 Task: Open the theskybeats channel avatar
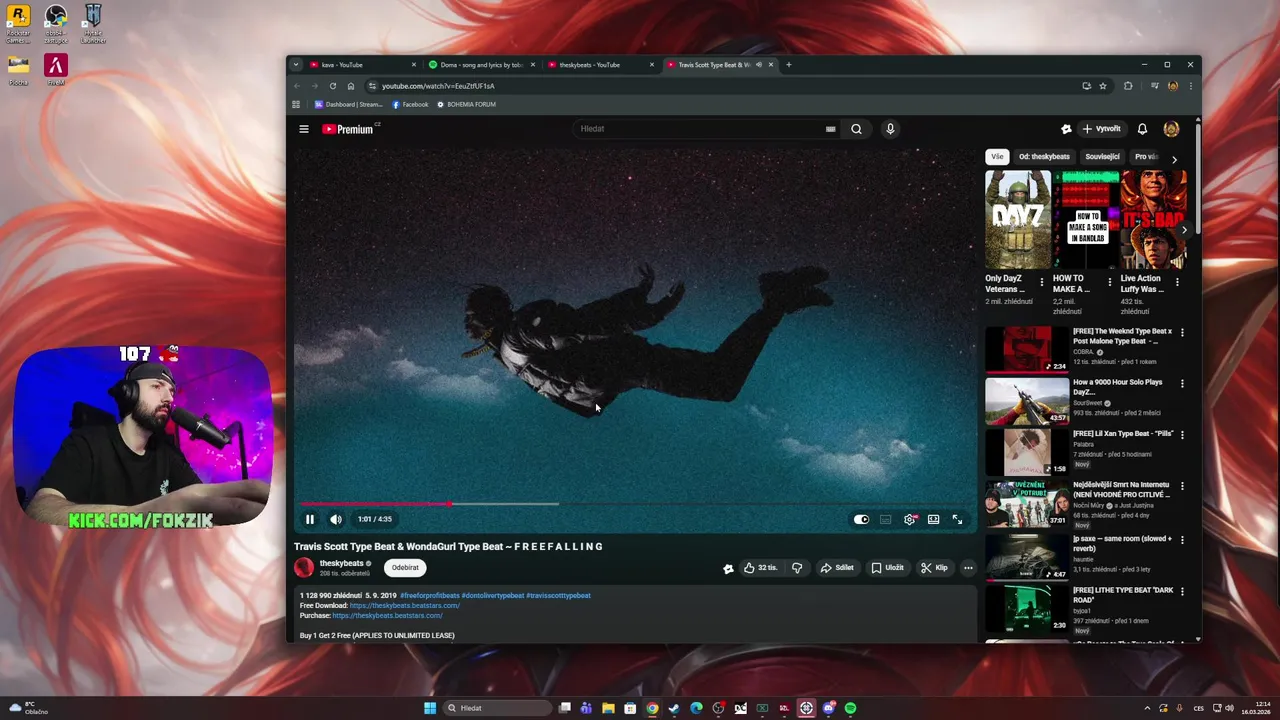coord(304,568)
